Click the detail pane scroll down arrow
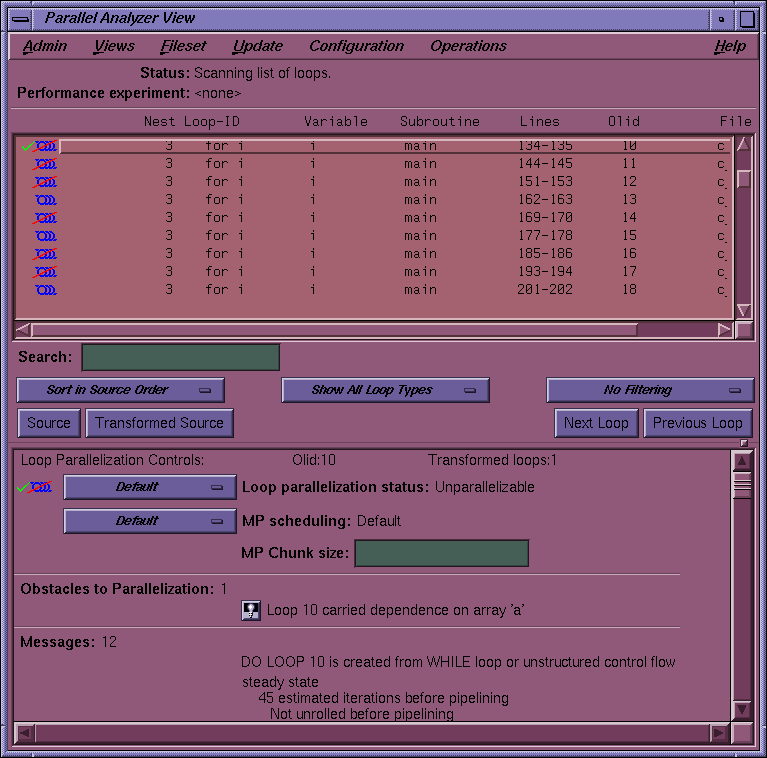This screenshot has height=758, width=767. tap(742, 709)
